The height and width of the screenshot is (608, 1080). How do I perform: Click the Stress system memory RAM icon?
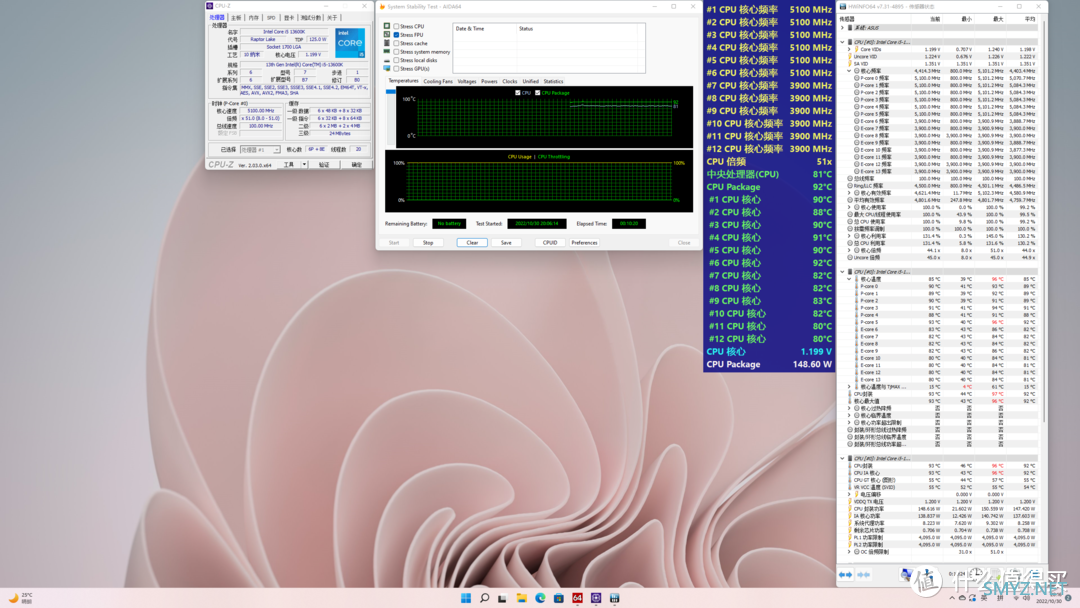(x=387, y=52)
